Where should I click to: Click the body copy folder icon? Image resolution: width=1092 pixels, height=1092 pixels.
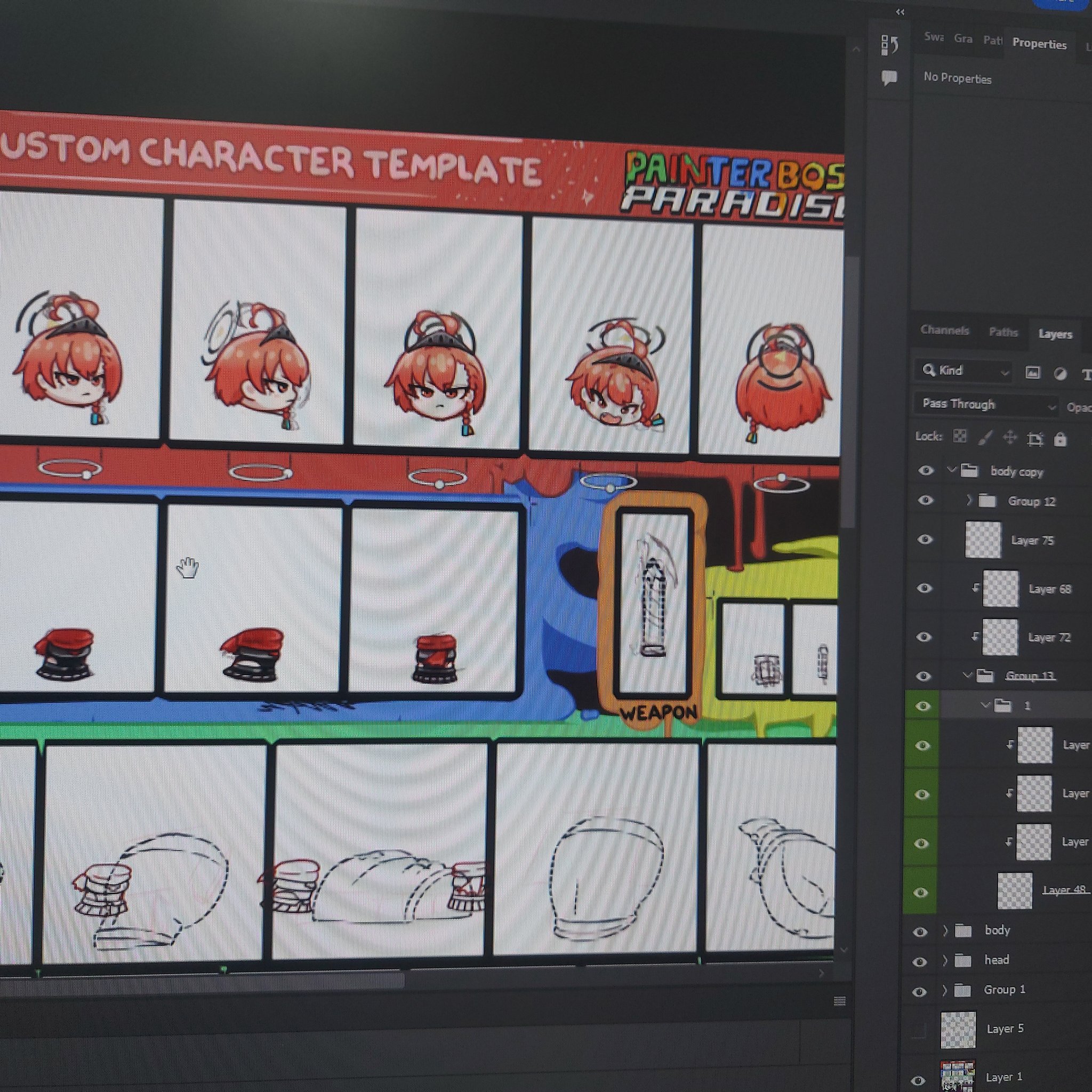click(969, 470)
